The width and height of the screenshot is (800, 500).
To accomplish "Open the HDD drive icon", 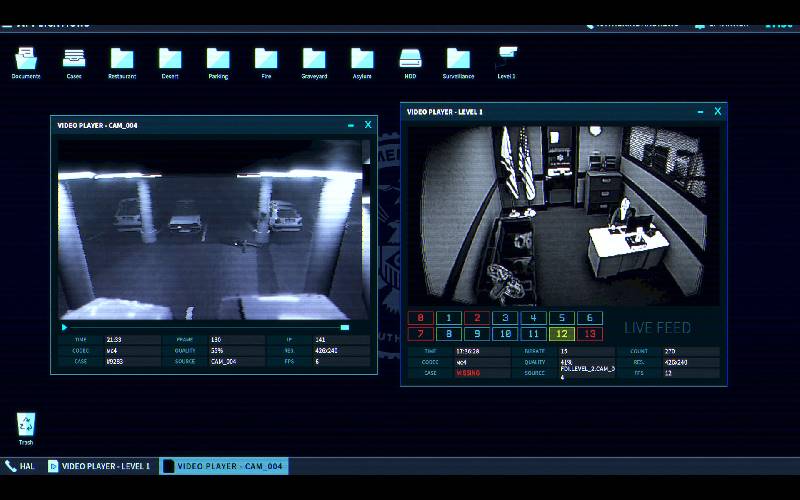I will tap(410, 59).
